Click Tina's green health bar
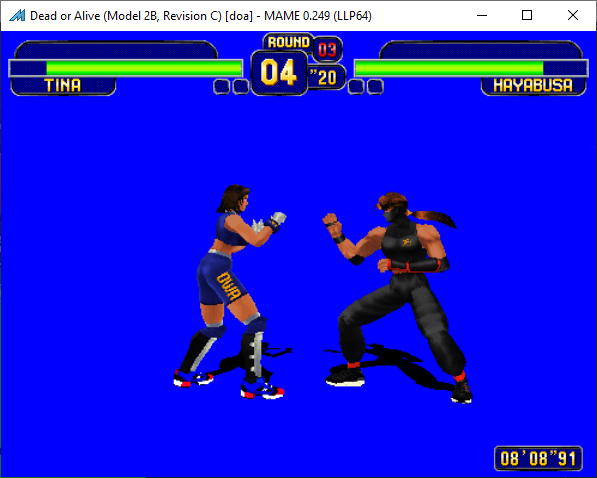This screenshot has width=597, height=478. (144, 68)
